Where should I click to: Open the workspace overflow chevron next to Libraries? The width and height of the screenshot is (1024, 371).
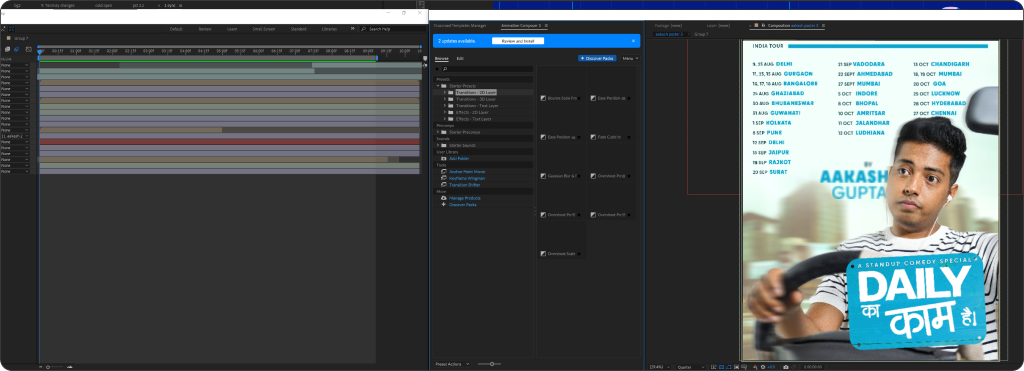pos(353,29)
